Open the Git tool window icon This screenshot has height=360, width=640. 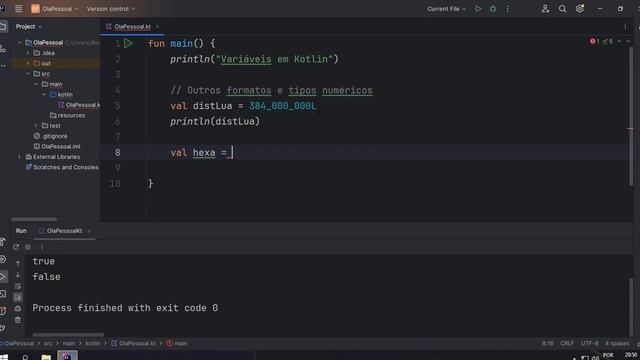tap(3, 327)
